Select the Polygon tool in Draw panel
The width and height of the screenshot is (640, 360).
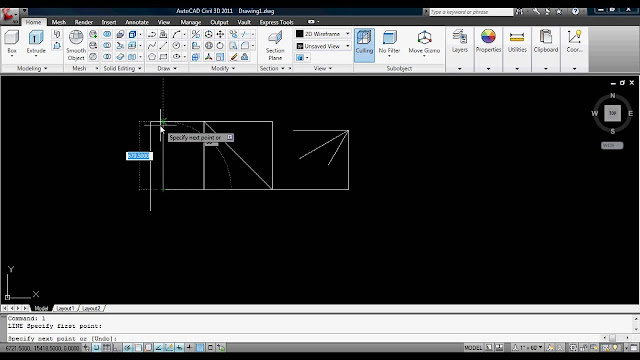(x=152, y=57)
